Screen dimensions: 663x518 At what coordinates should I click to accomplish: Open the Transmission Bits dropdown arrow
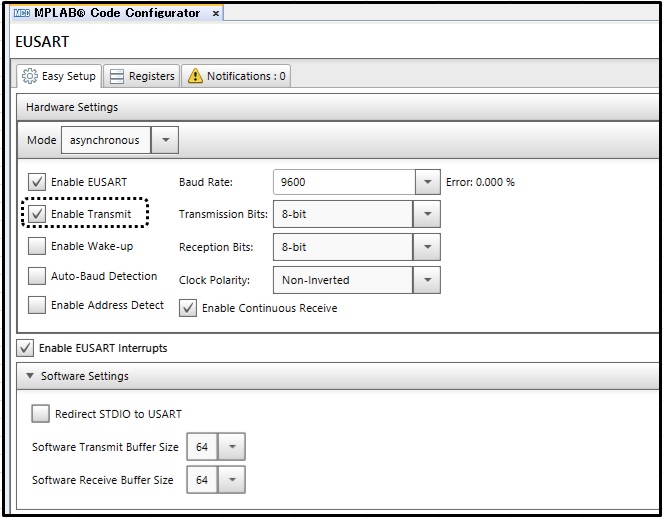[427, 214]
